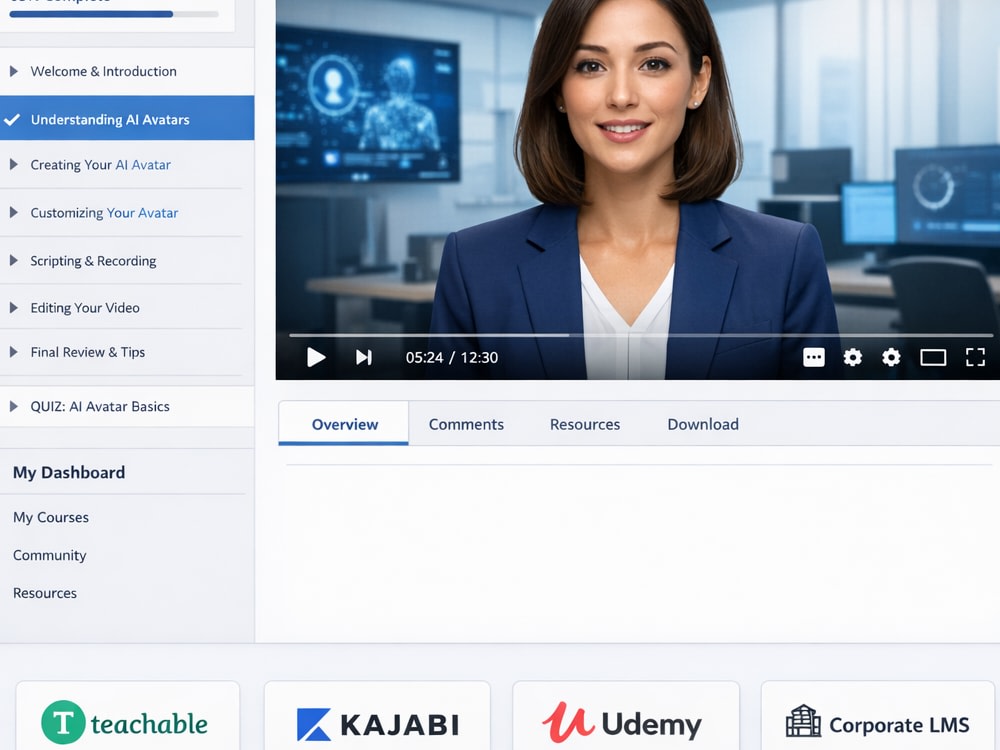This screenshot has width=1000, height=750.
Task: Click the Udemy logo card
Action: click(x=626, y=716)
